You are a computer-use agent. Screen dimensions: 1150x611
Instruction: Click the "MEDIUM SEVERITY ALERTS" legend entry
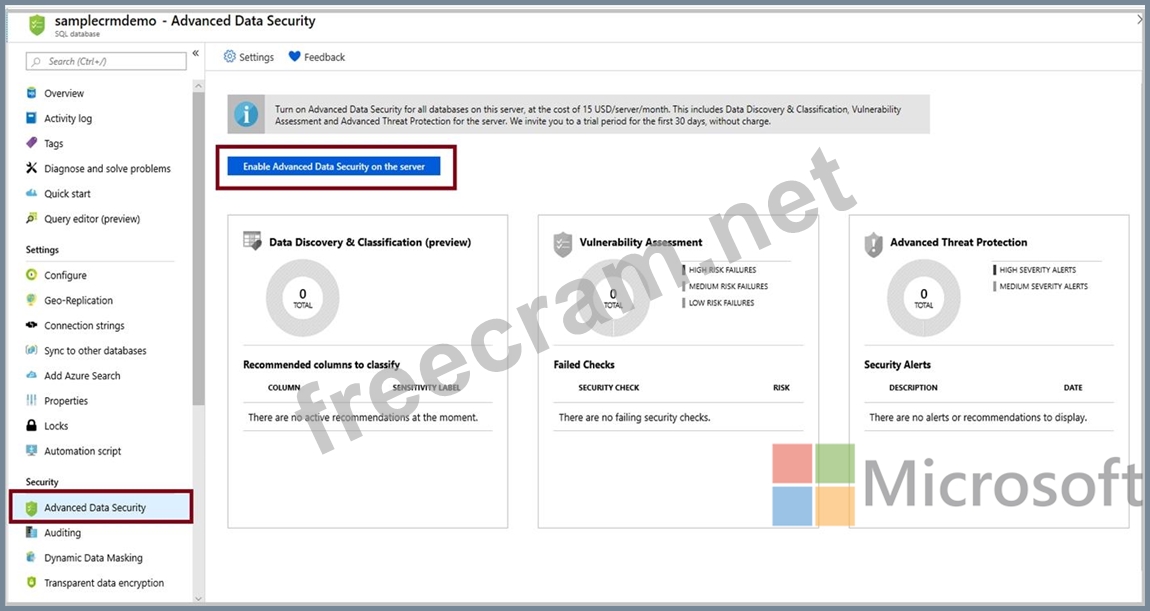[1040, 286]
